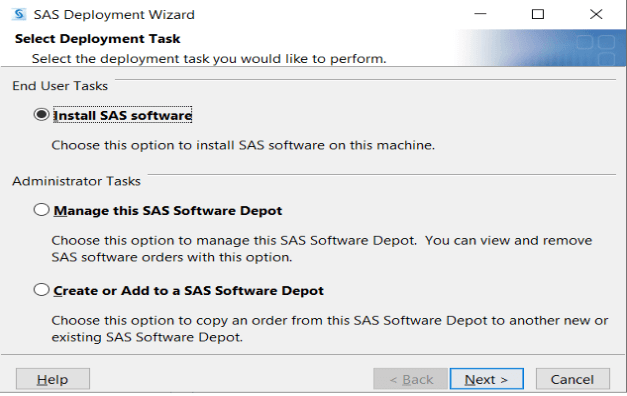Click the SAS logo icon in title bar
This screenshot has height=396, width=627.
tap(18, 14)
